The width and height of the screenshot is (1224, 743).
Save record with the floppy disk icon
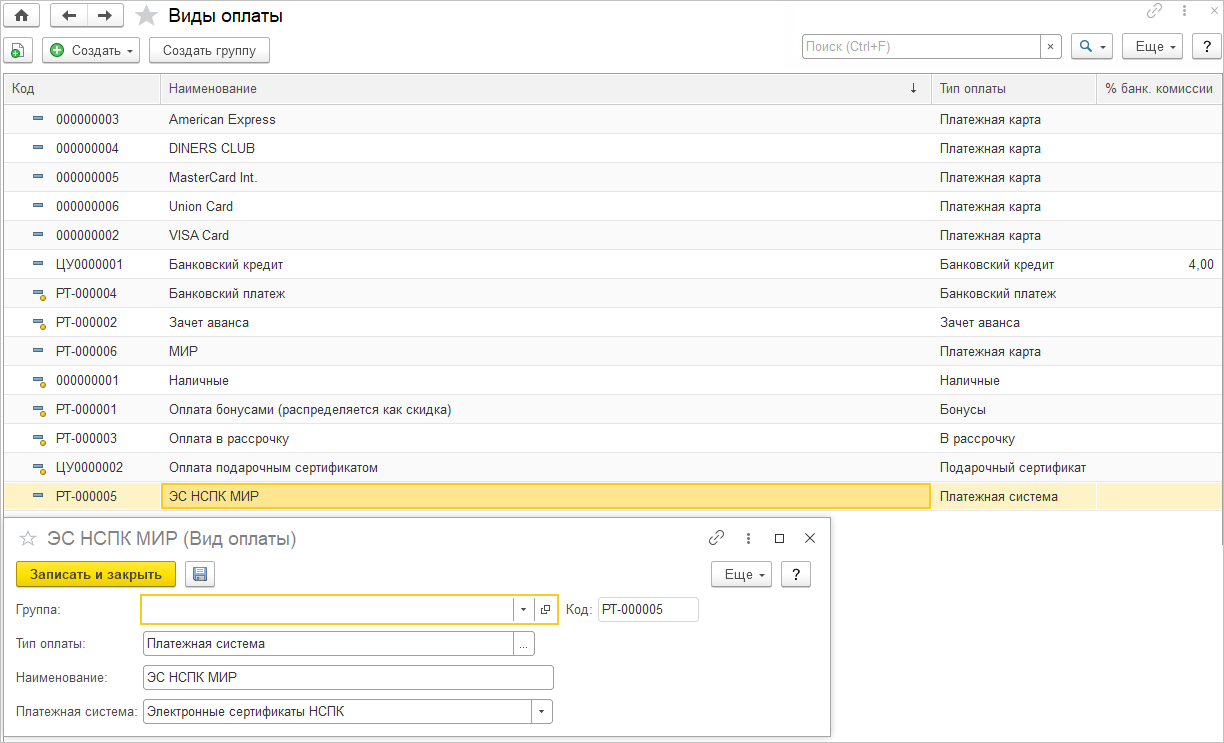click(200, 574)
